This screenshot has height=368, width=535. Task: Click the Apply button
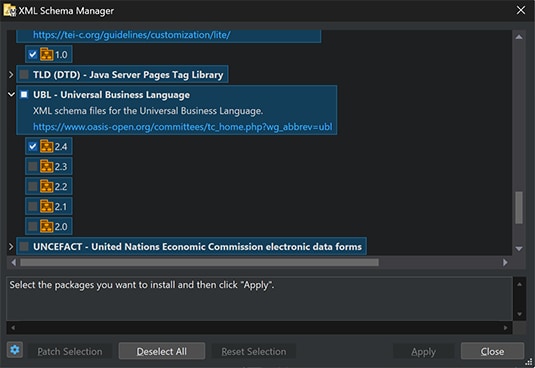point(423,351)
